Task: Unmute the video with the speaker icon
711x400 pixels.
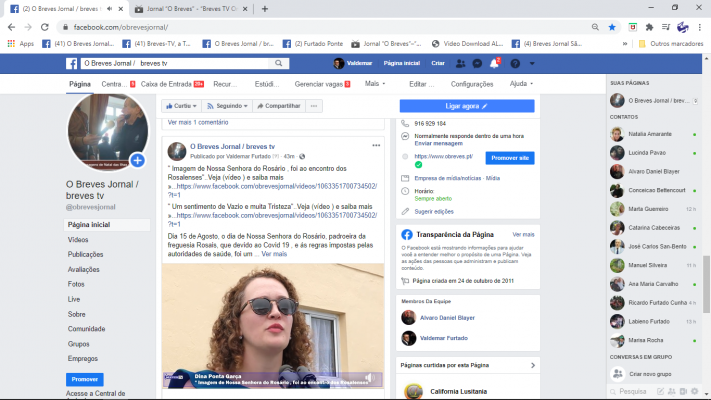Action: coord(368,377)
